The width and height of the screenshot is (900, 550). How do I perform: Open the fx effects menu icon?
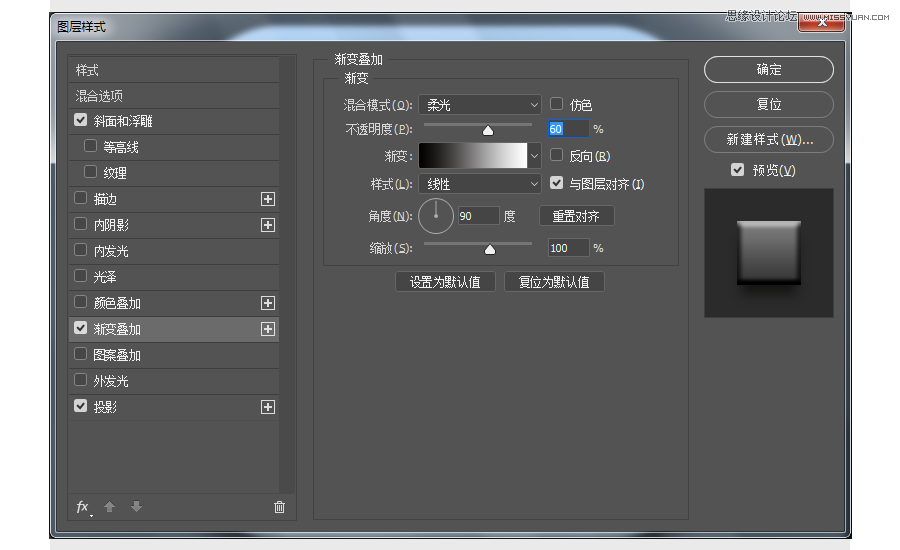pos(83,507)
